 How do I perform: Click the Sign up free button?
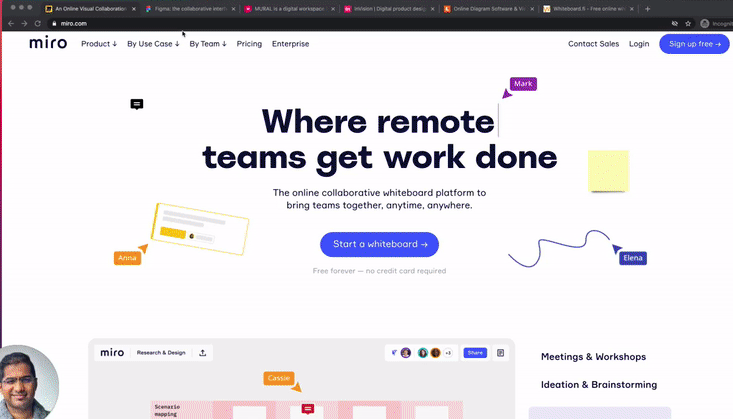pyautogui.click(x=694, y=44)
